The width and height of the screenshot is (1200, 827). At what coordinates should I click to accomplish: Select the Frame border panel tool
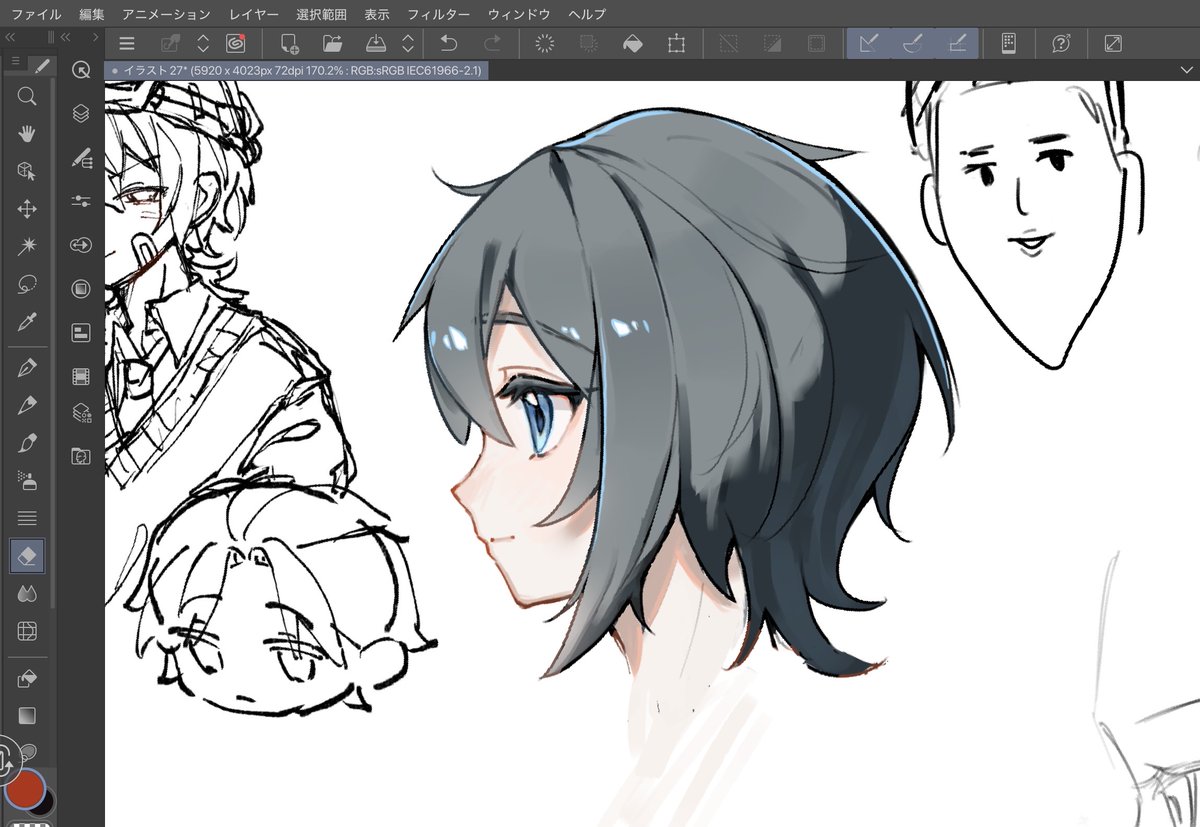point(27,631)
